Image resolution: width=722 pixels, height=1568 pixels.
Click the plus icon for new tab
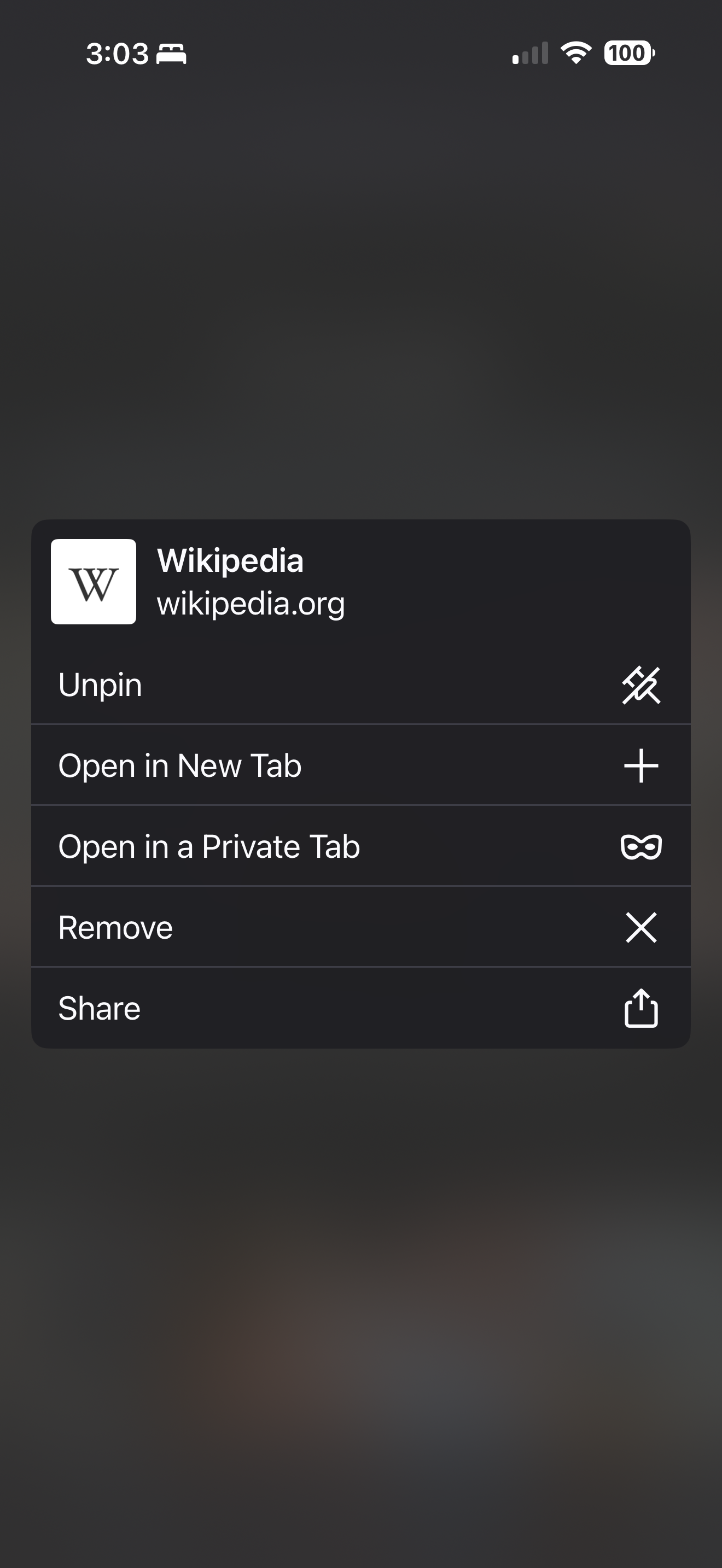point(641,766)
